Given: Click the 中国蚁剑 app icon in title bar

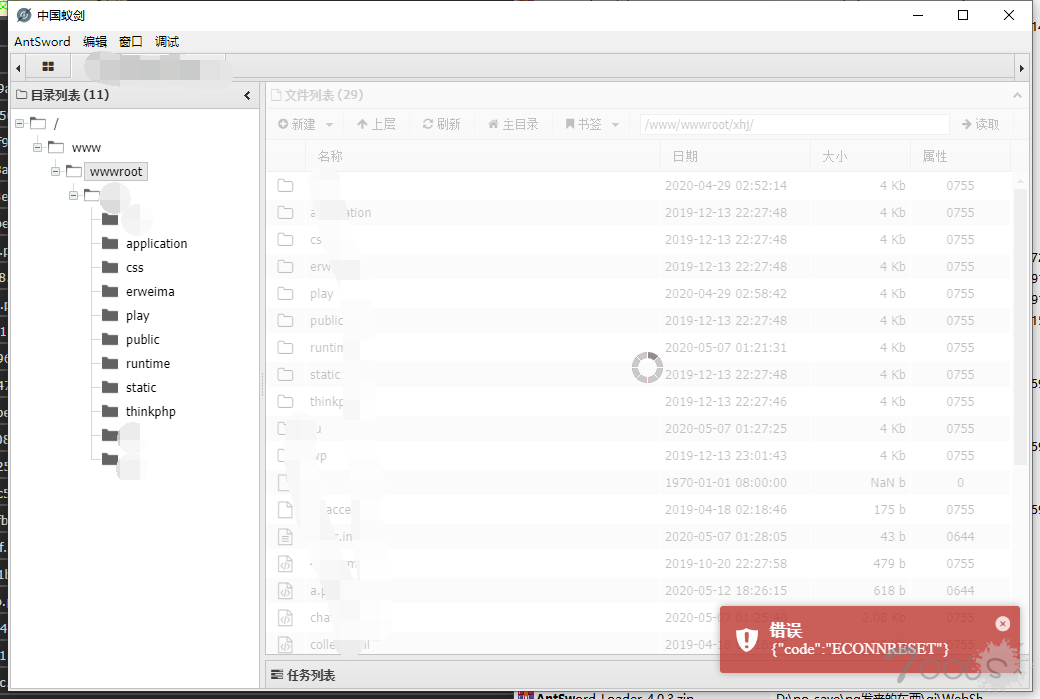Looking at the screenshot, I should 24,15.
